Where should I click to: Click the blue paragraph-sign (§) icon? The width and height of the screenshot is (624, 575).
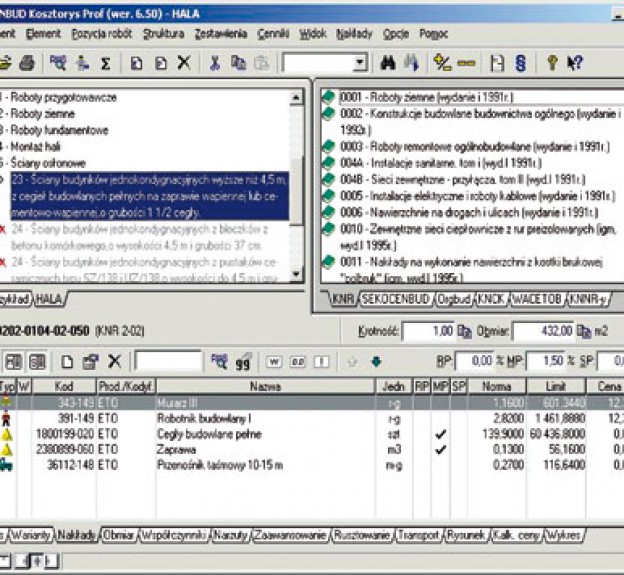click(521, 63)
